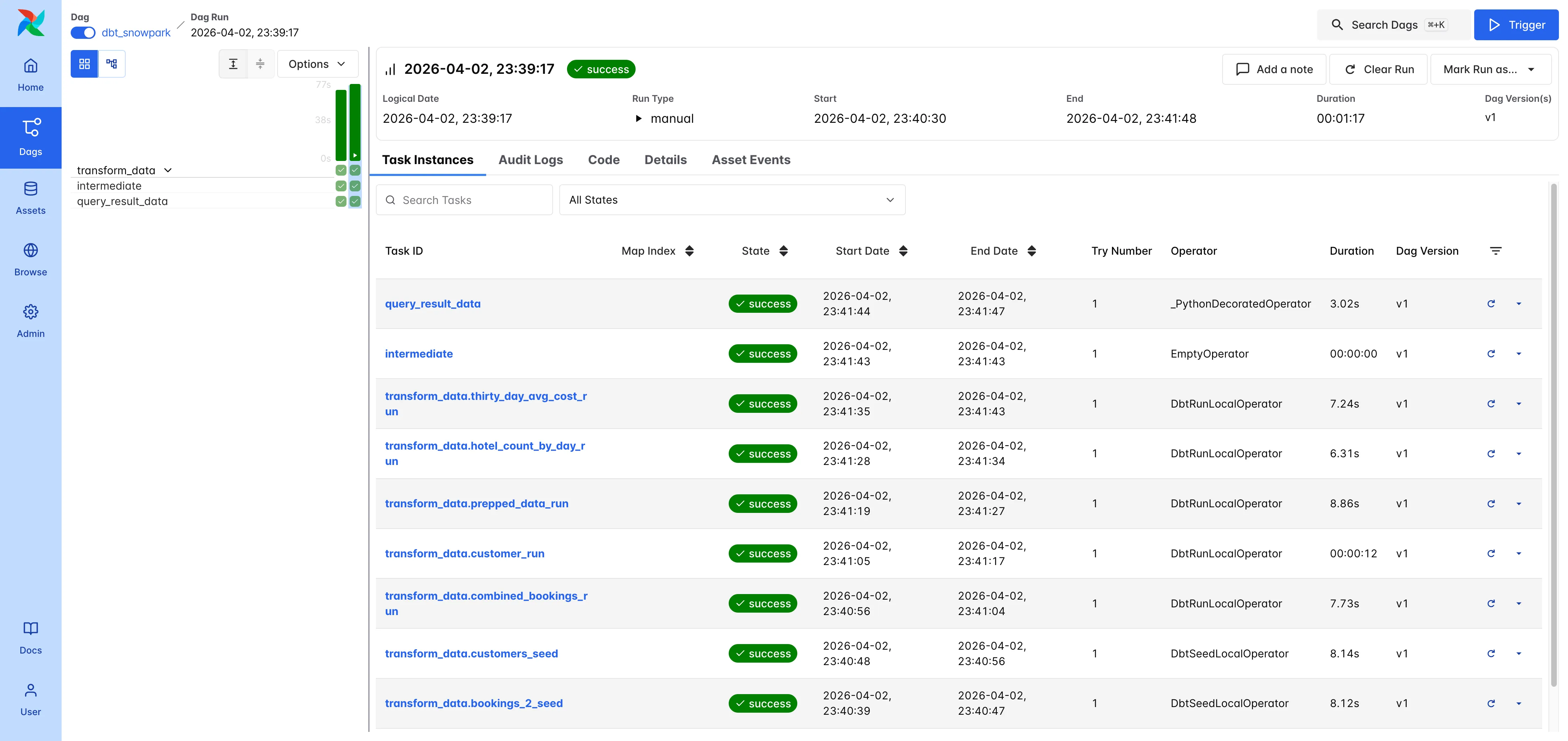Screen dimensions: 1568x741
Task: Open the Dags sidebar section
Action: pyautogui.click(x=30, y=137)
